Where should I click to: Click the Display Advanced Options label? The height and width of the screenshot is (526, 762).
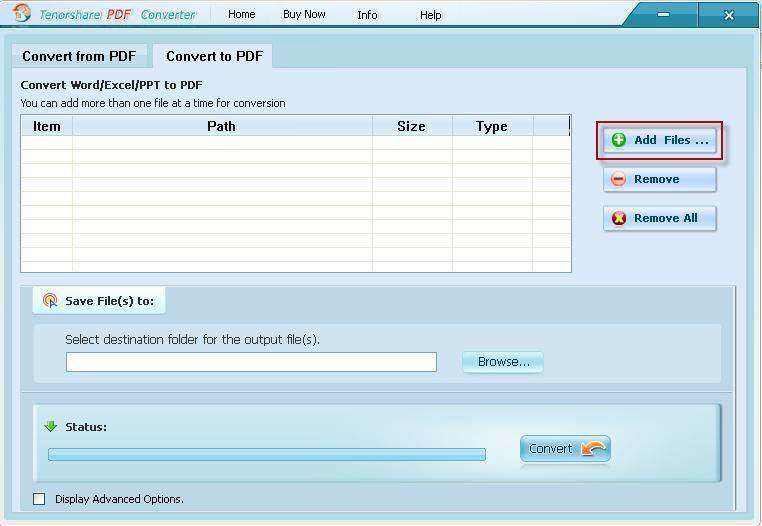pyautogui.click(x=119, y=499)
